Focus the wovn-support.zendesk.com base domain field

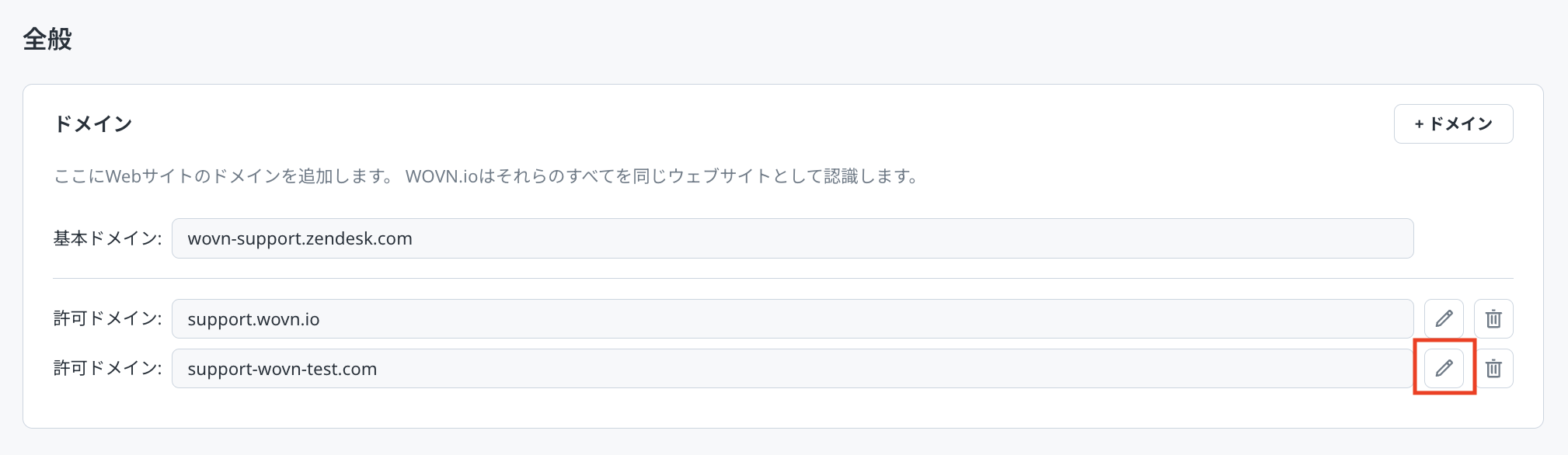(792, 238)
